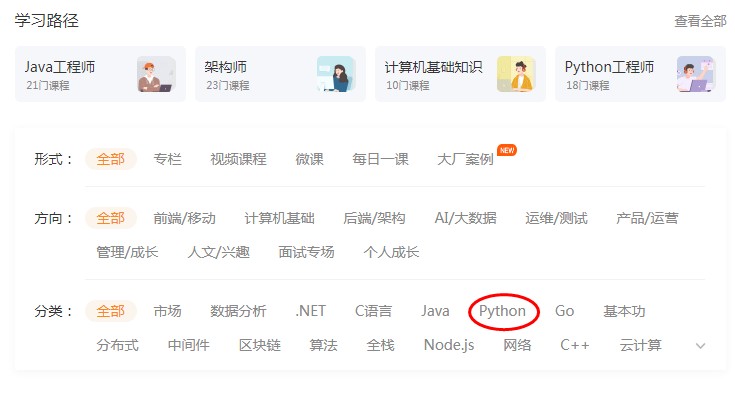Select the 数据分析 category

click(x=238, y=311)
